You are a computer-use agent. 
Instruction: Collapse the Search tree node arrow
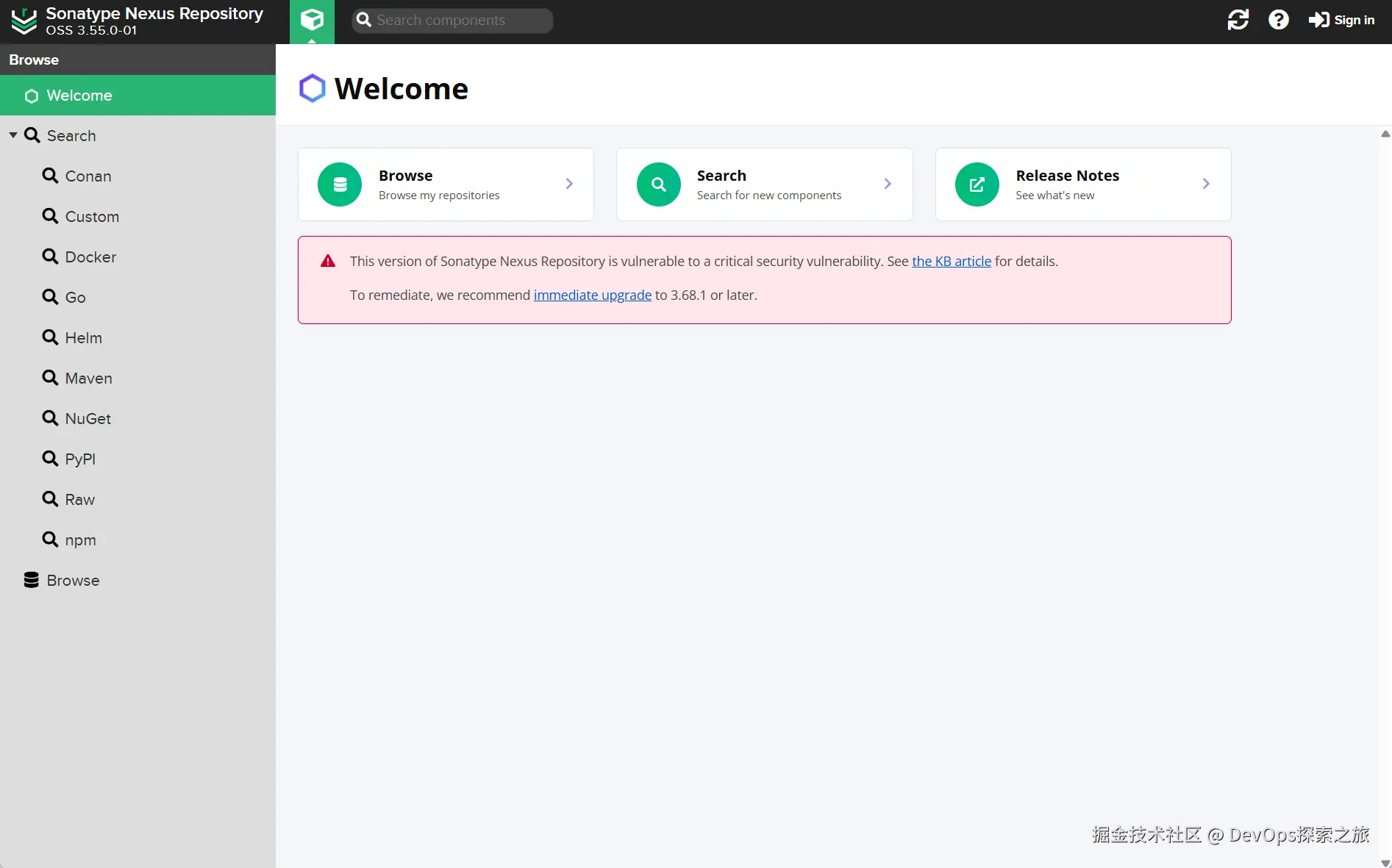point(13,135)
